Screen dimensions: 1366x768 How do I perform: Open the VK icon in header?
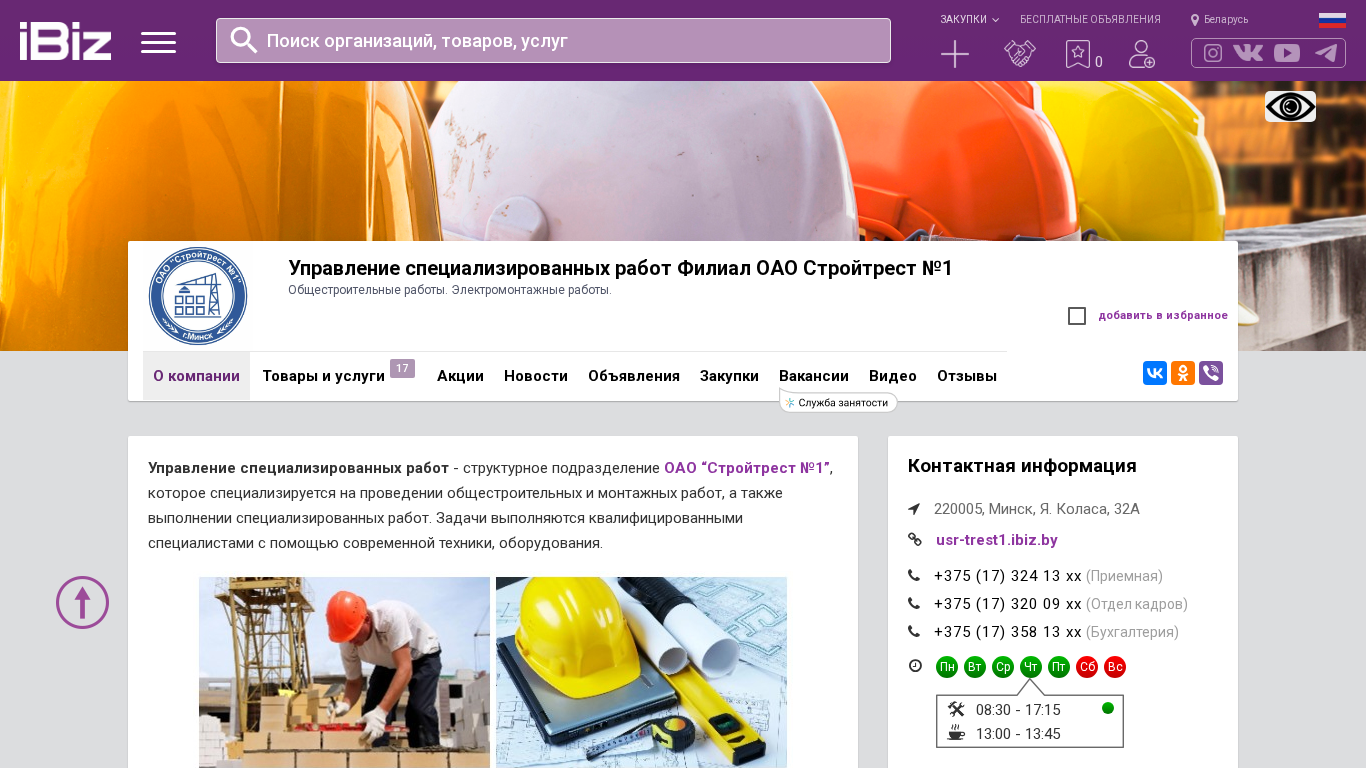click(1248, 53)
